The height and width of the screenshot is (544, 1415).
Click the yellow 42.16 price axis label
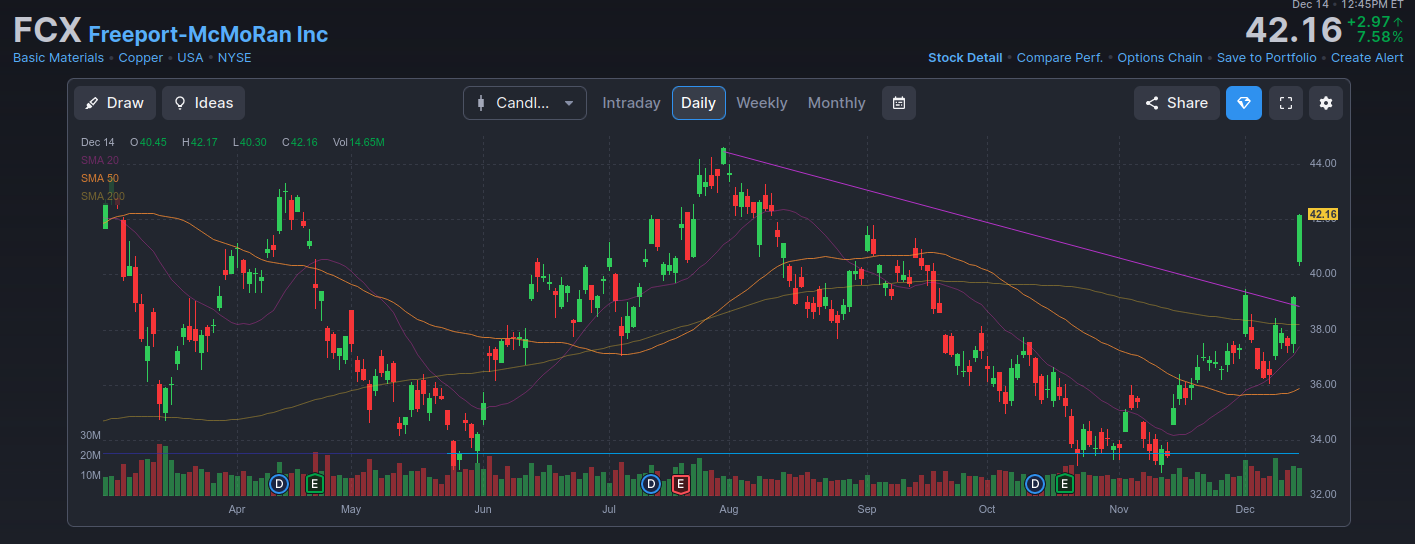click(1322, 214)
